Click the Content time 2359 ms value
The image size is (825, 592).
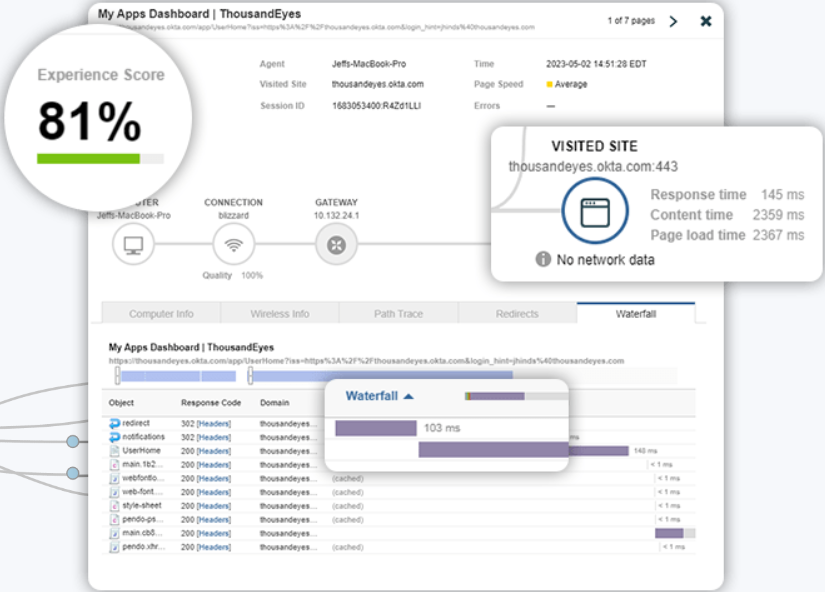(x=778, y=215)
